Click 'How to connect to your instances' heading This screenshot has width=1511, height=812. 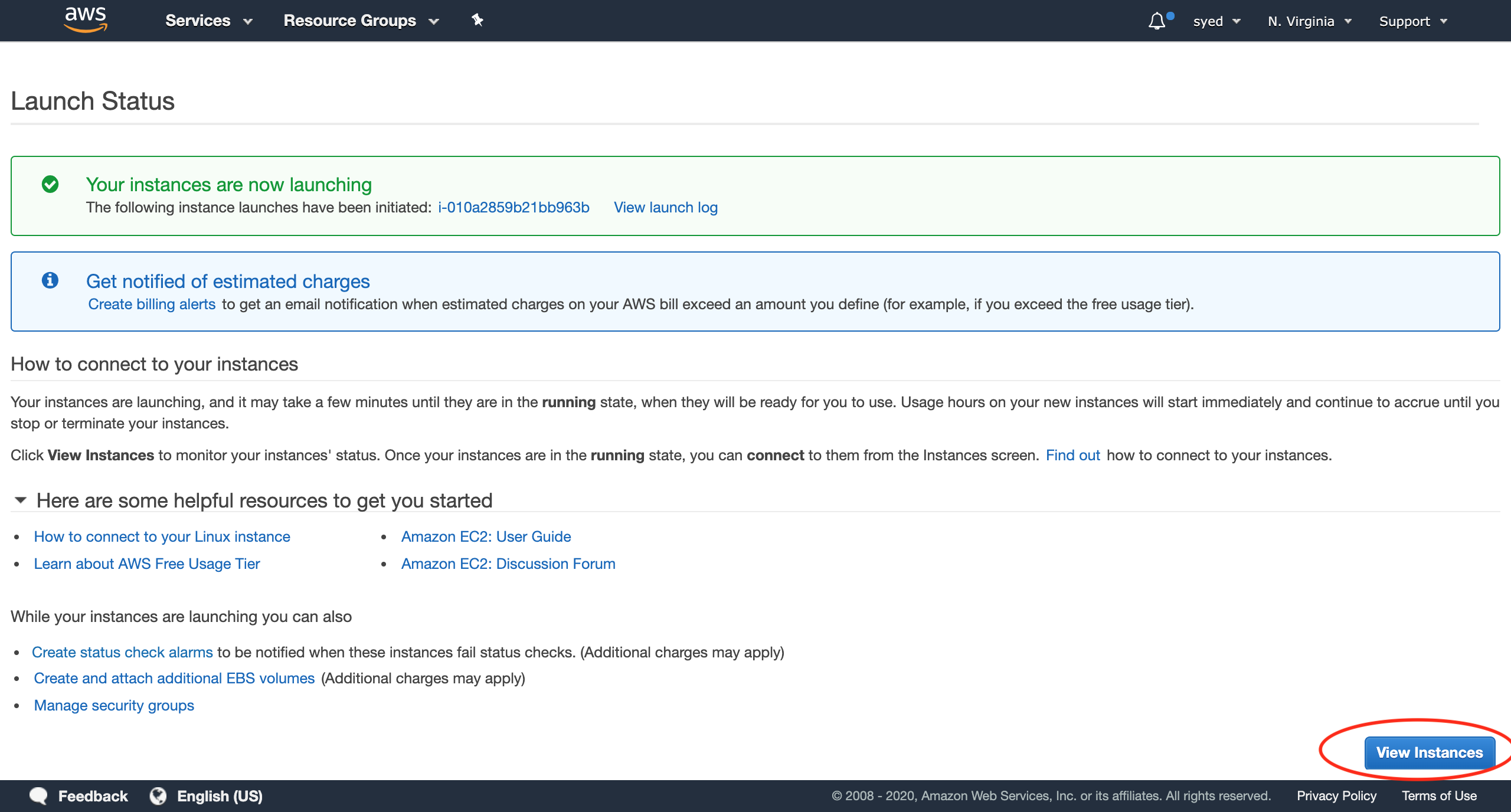[x=154, y=364]
